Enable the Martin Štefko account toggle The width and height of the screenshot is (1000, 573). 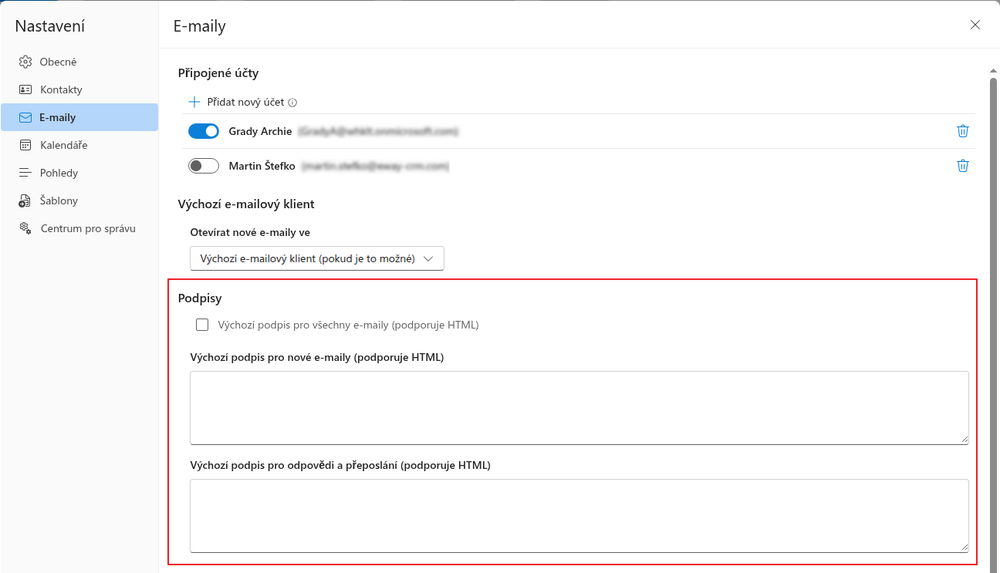pos(203,166)
